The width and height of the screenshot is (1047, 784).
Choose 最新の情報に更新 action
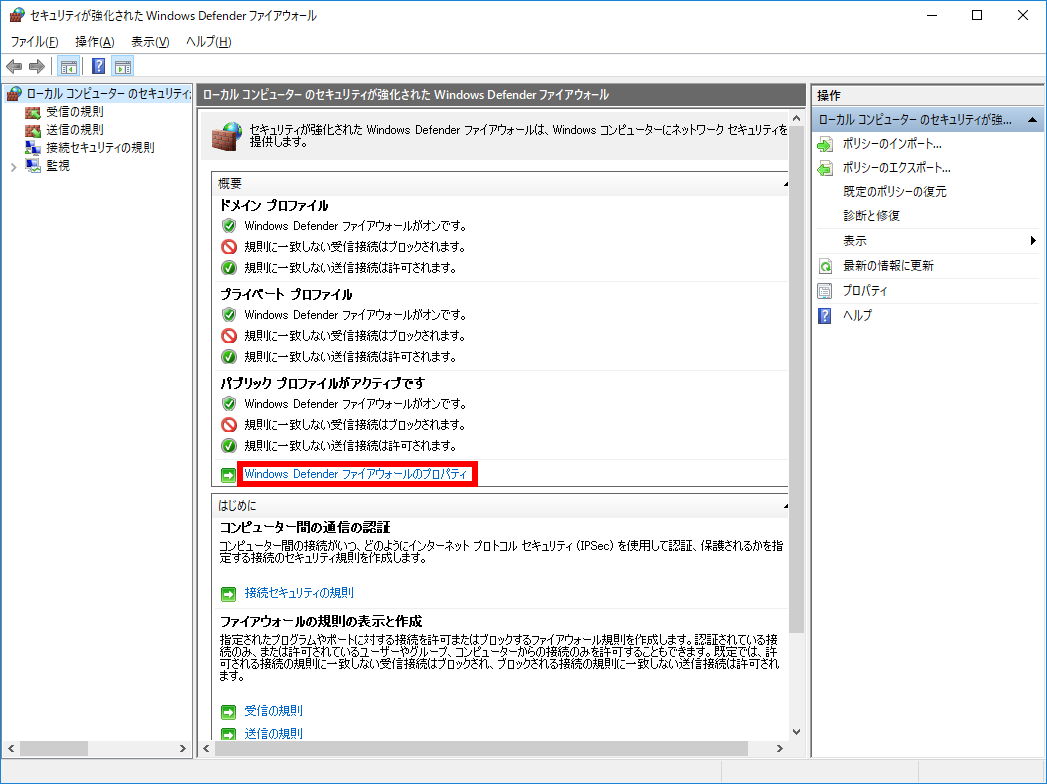tap(888, 266)
